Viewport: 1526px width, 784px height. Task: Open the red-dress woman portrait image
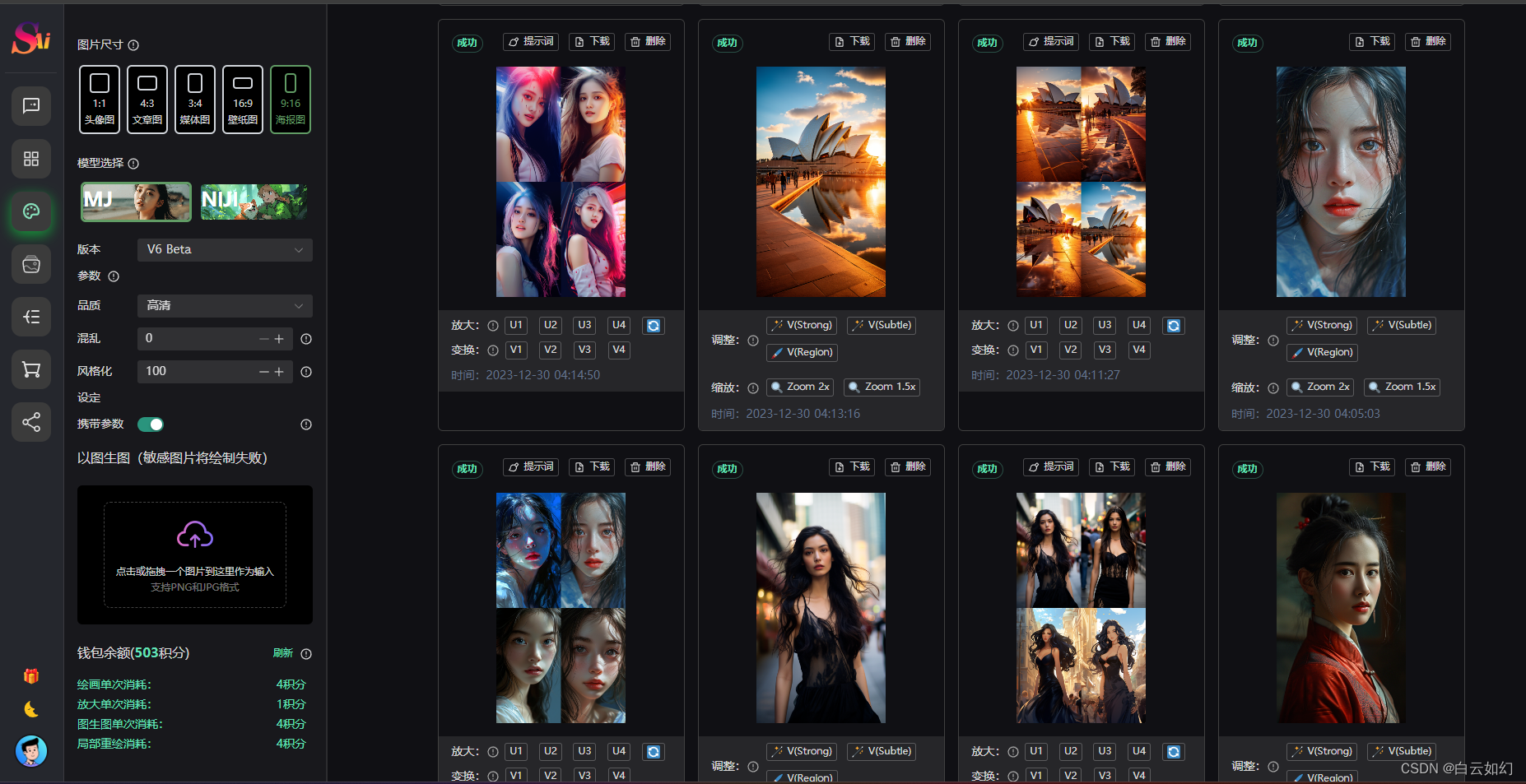pos(1341,608)
